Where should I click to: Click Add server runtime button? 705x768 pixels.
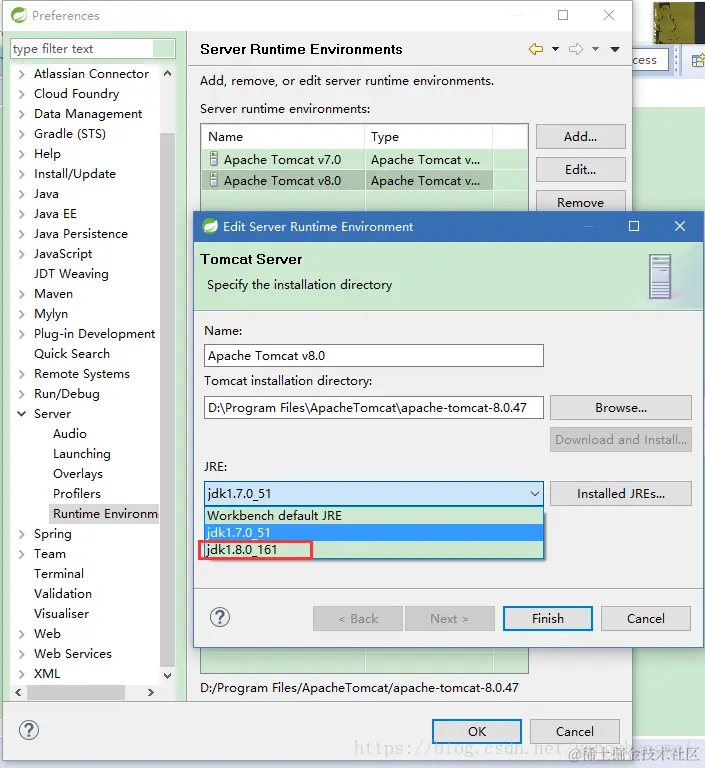click(581, 137)
